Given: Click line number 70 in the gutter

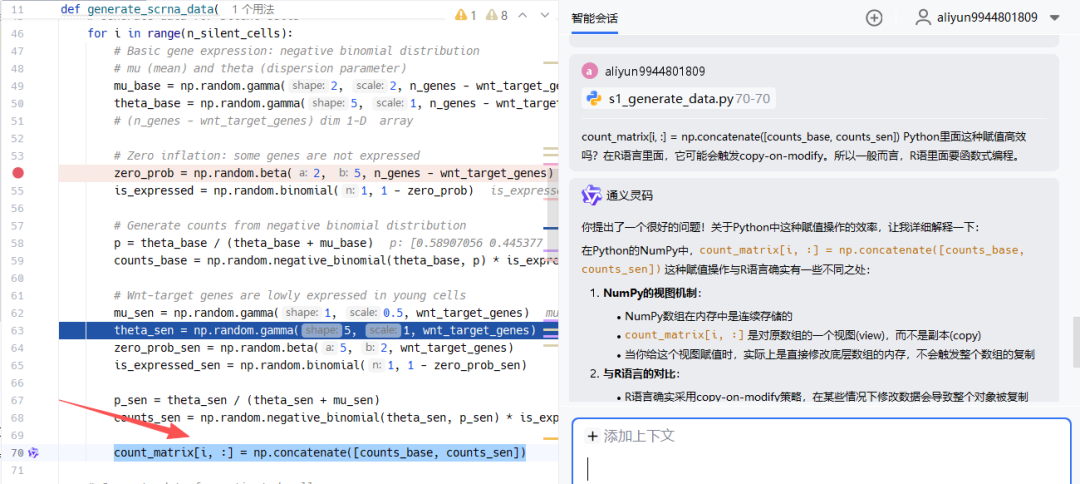Looking at the screenshot, I should tap(19, 452).
